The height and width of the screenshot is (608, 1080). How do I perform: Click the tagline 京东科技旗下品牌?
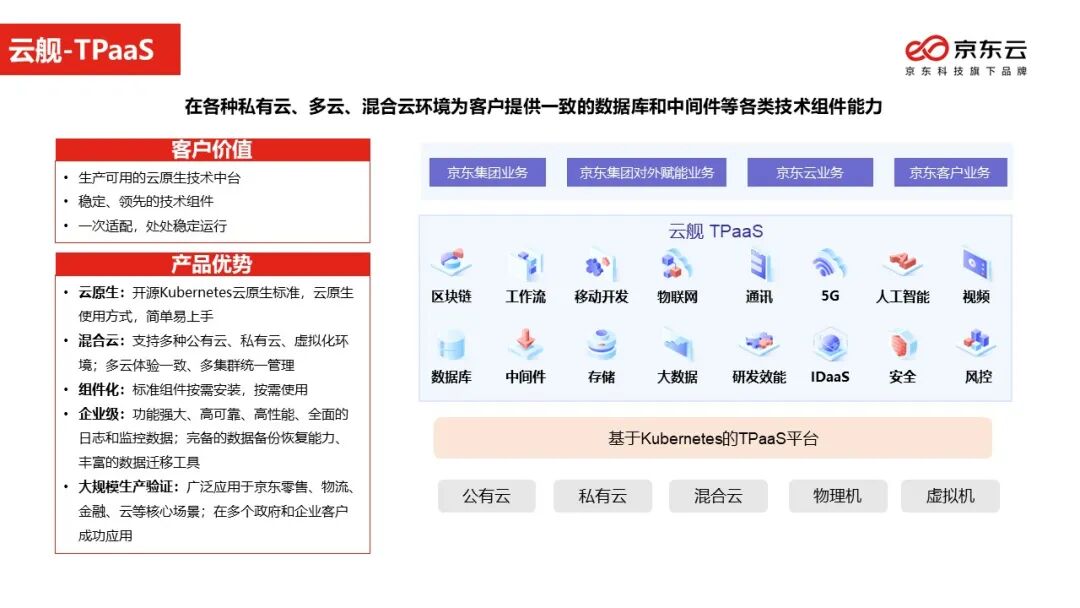[966, 71]
